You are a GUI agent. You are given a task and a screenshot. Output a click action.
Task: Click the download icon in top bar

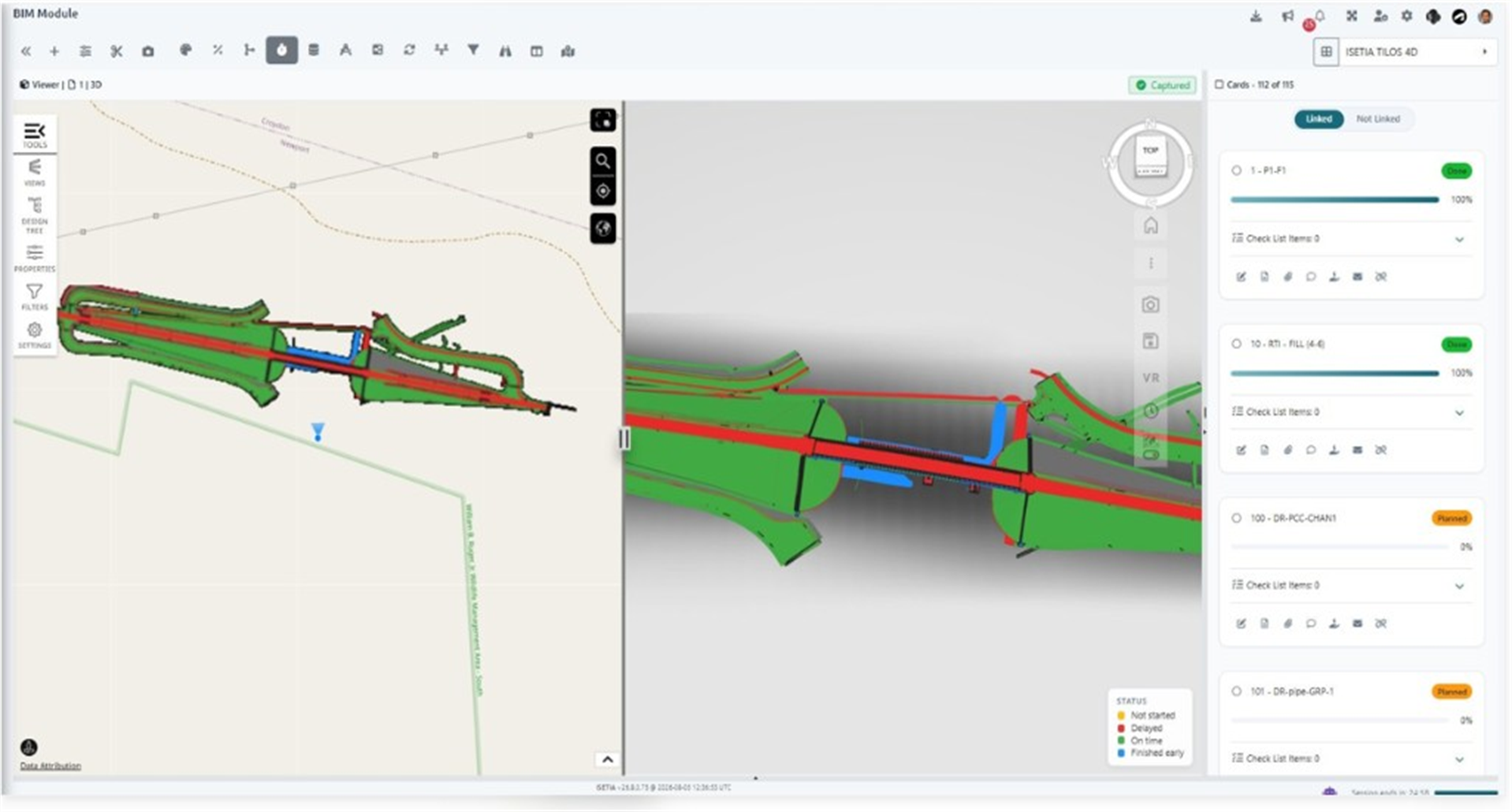(1256, 16)
